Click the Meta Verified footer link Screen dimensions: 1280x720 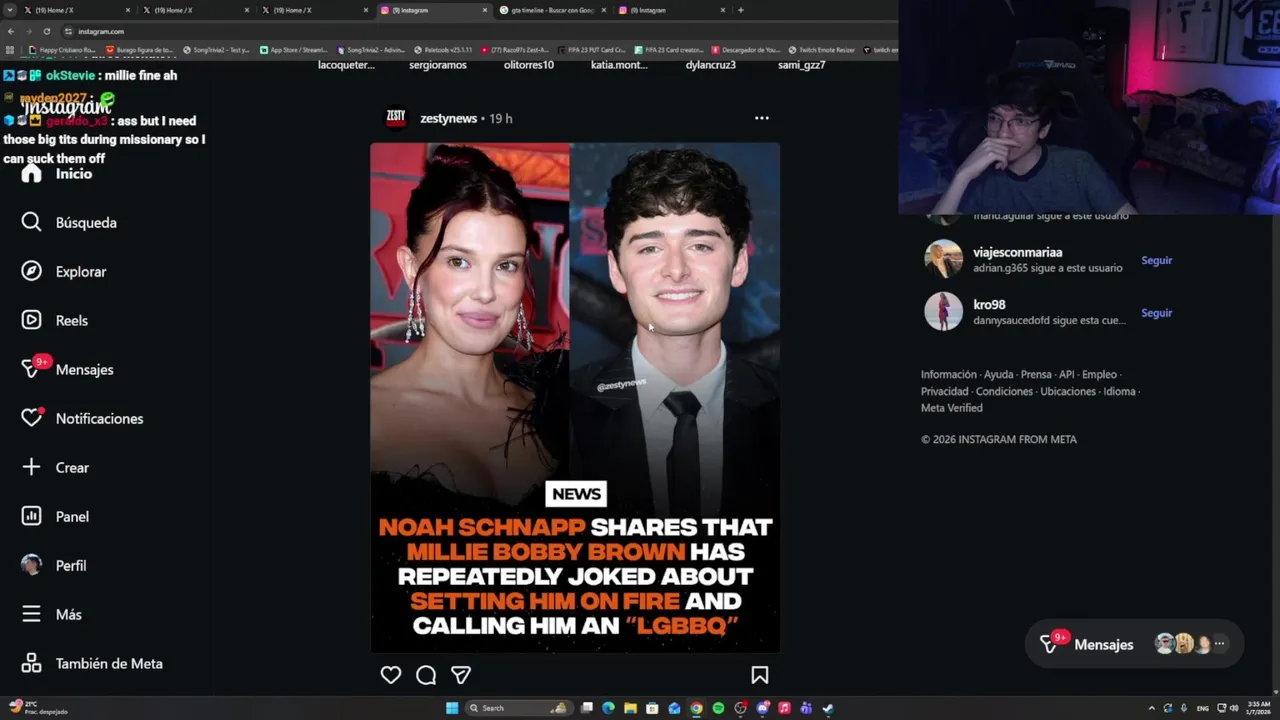coord(951,408)
